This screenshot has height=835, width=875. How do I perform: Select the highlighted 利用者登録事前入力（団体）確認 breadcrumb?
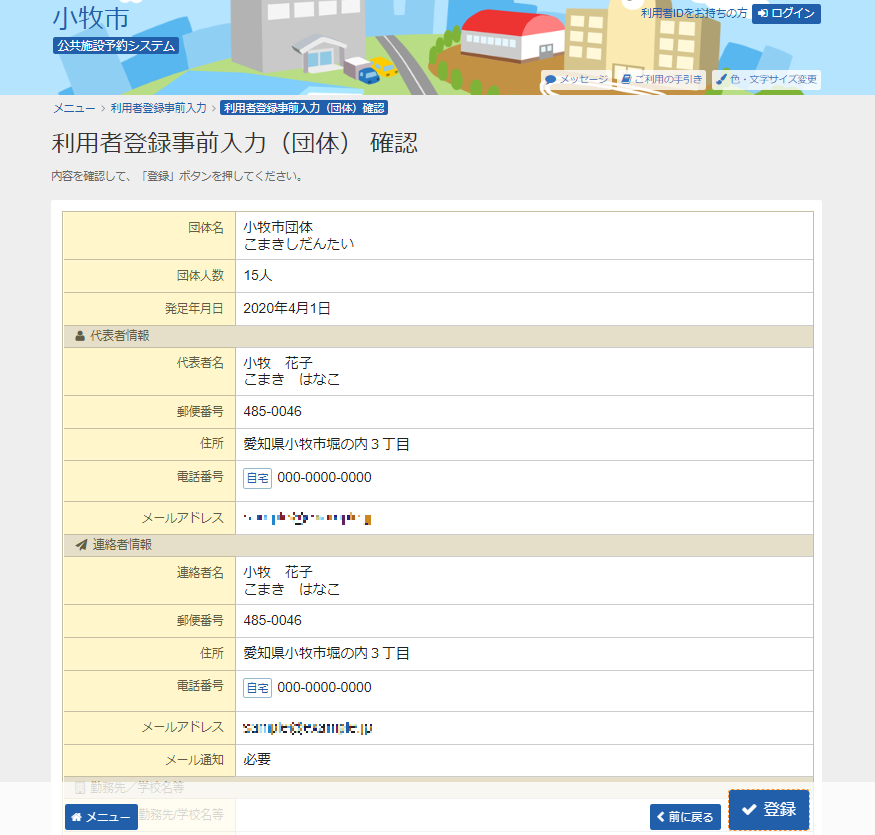[x=306, y=110]
